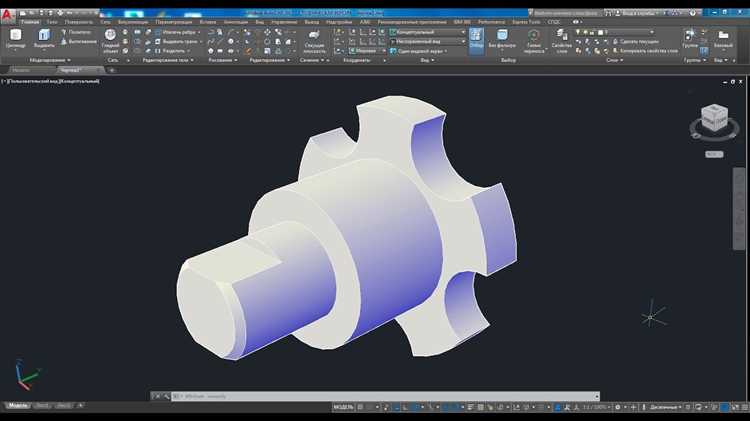Click the navigation bar on right edge
Image resolution: width=750 pixels, height=421 pixels.
click(739, 208)
